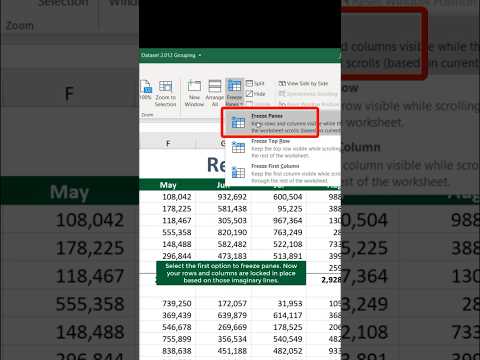
Task: Select cell with value 600,504
Action: [280, 197]
